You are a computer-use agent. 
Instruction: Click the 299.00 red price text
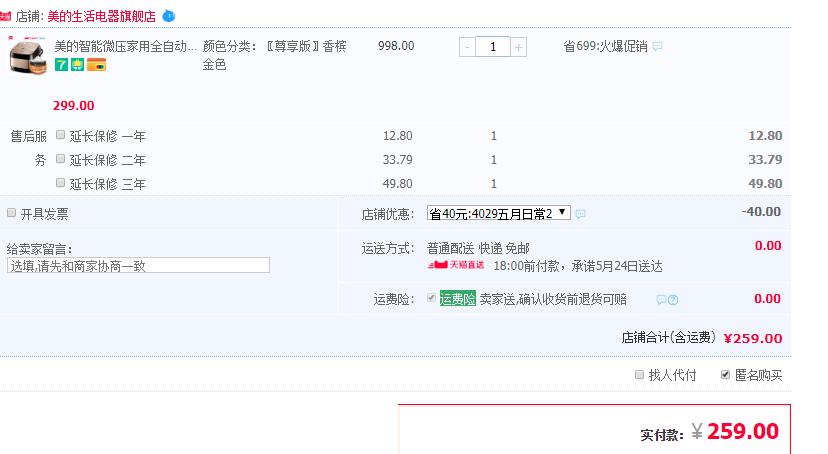click(73, 106)
